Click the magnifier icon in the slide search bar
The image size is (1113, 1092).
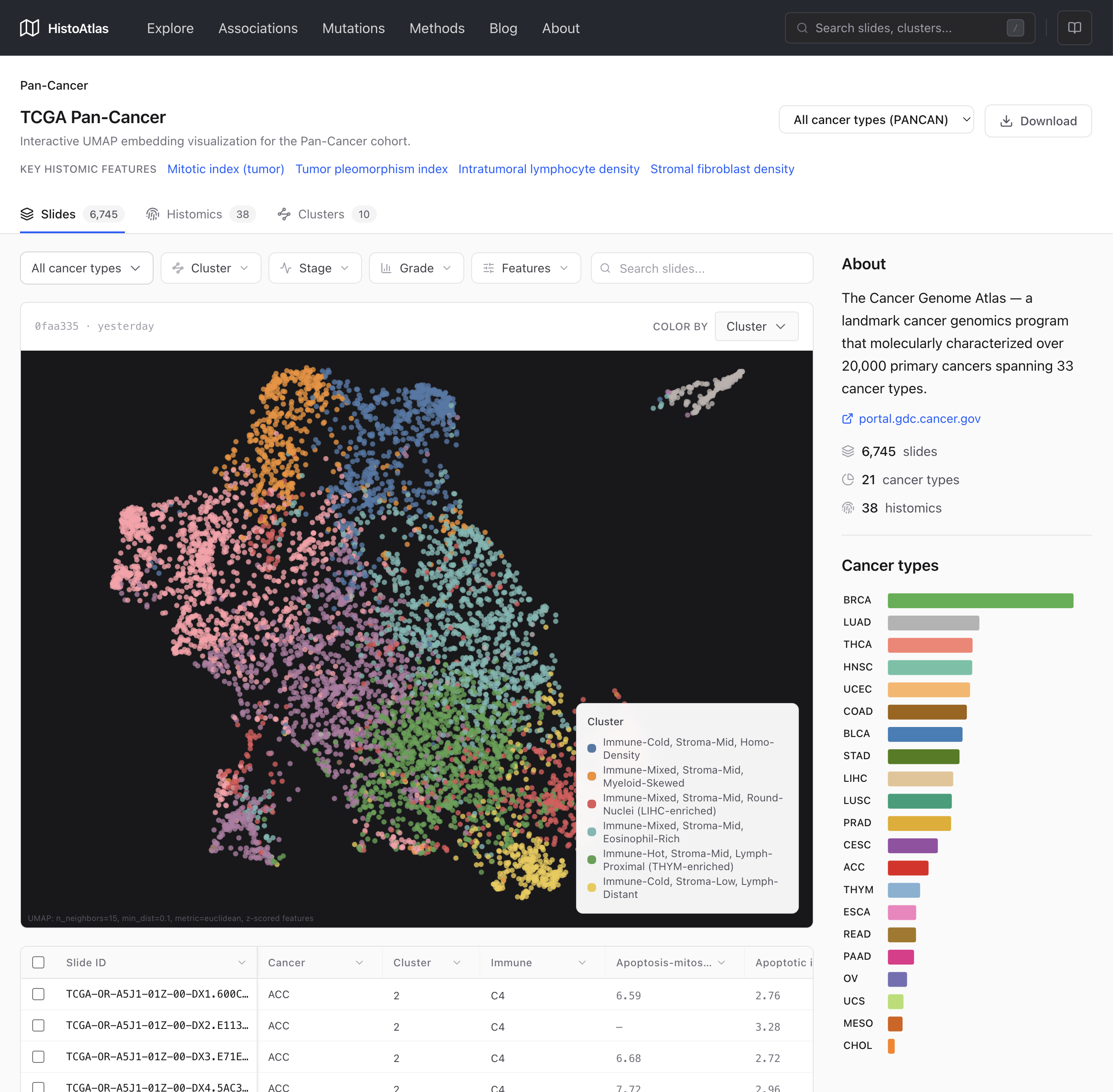point(606,268)
